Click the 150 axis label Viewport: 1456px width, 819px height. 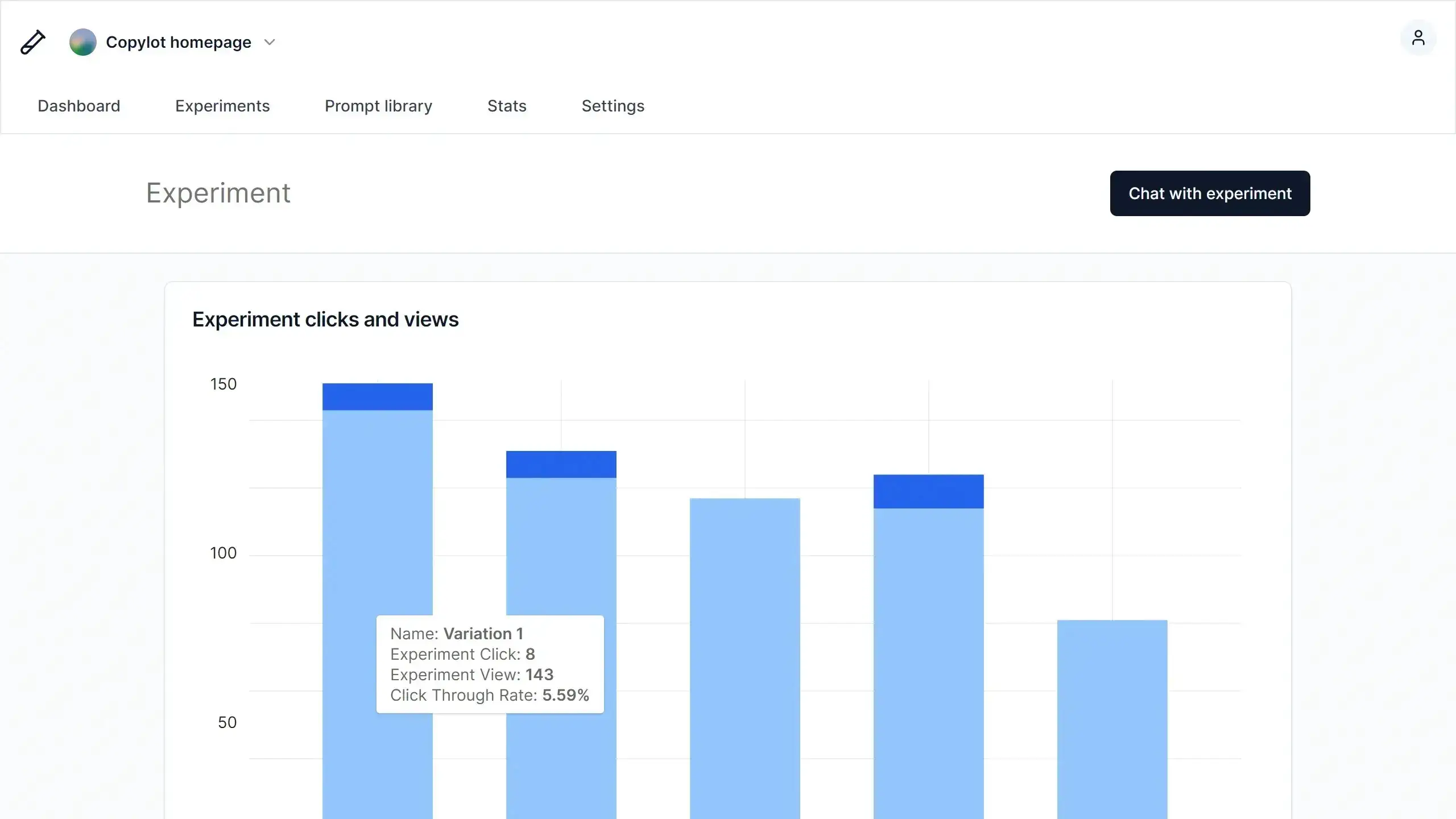pos(223,384)
